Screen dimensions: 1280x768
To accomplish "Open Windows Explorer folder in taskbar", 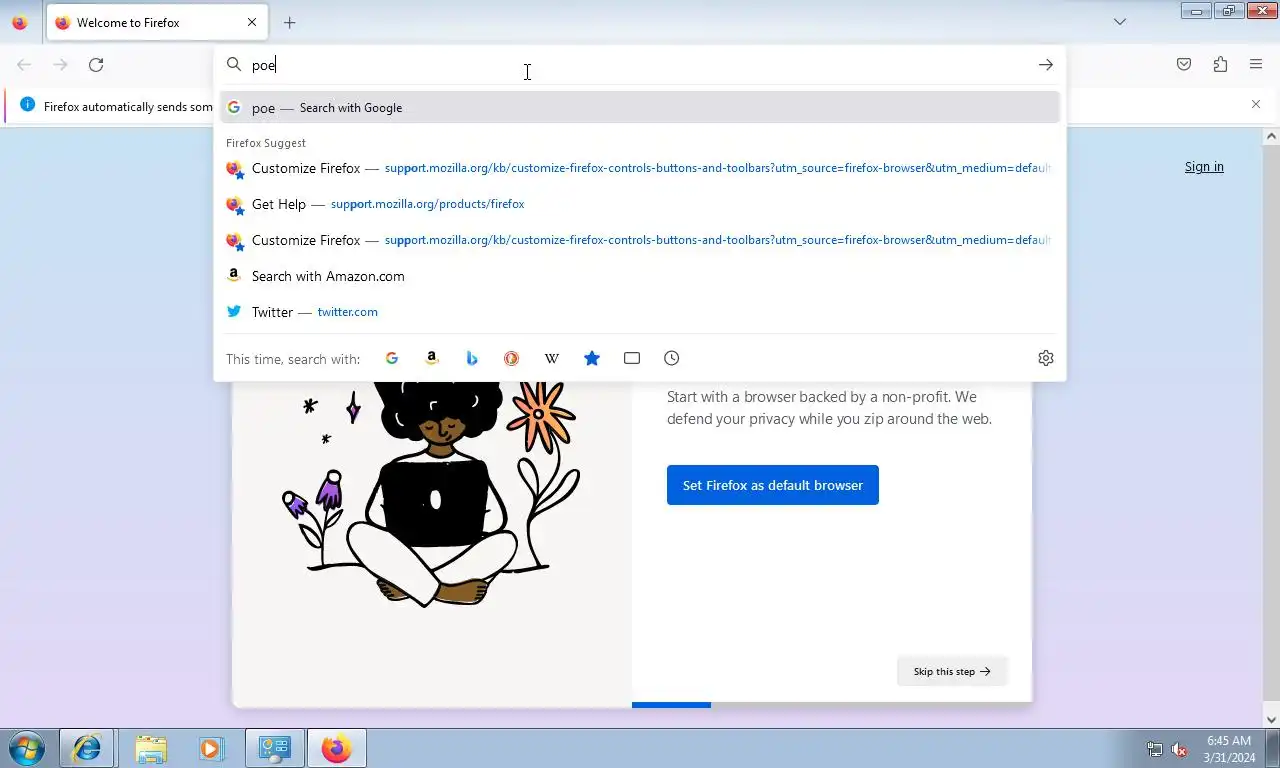I will tap(151, 748).
